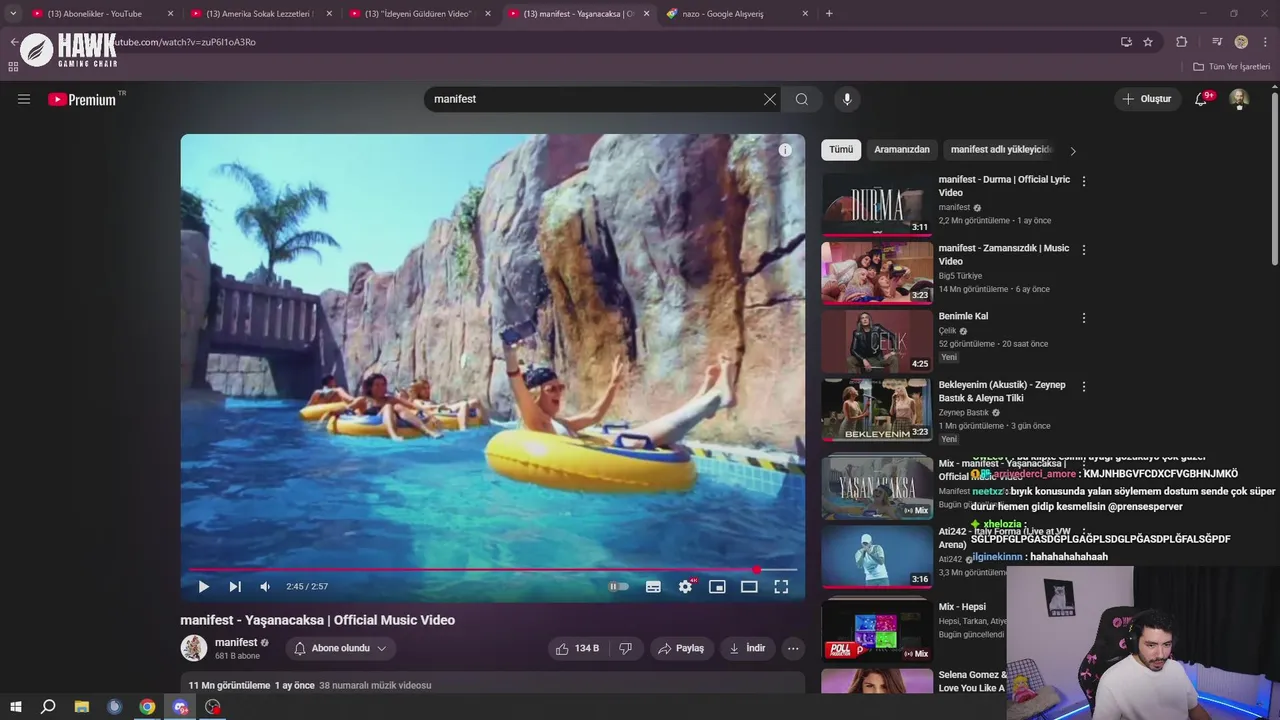
Task: Open options menu for Zamansızdık video
Action: pos(1084,249)
